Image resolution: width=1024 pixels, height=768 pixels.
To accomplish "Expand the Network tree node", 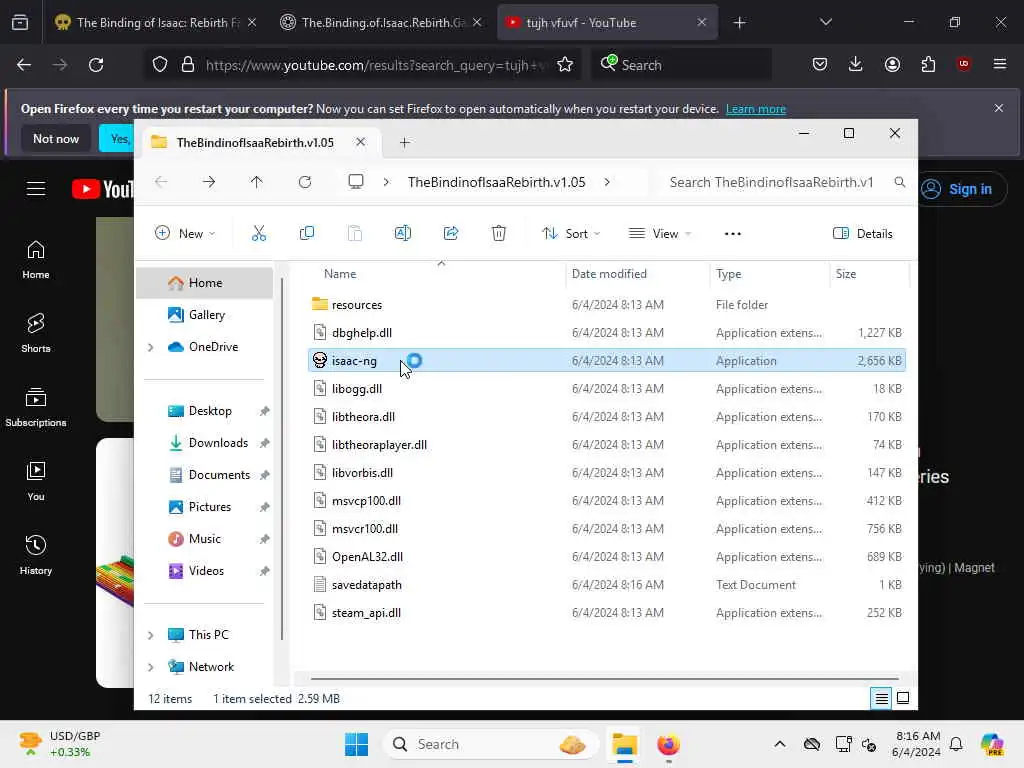I will click(151, 667).
